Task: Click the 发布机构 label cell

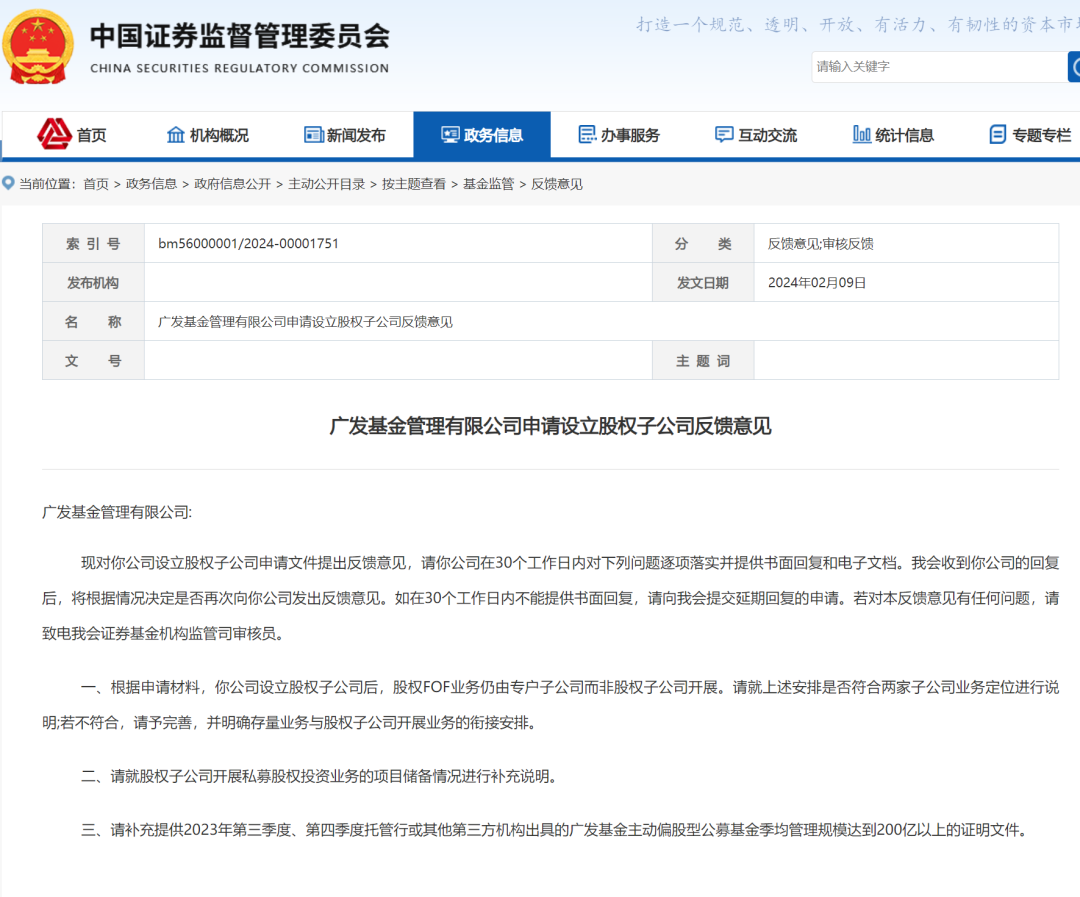Action: pyautogui.click(x=94, y=282)
